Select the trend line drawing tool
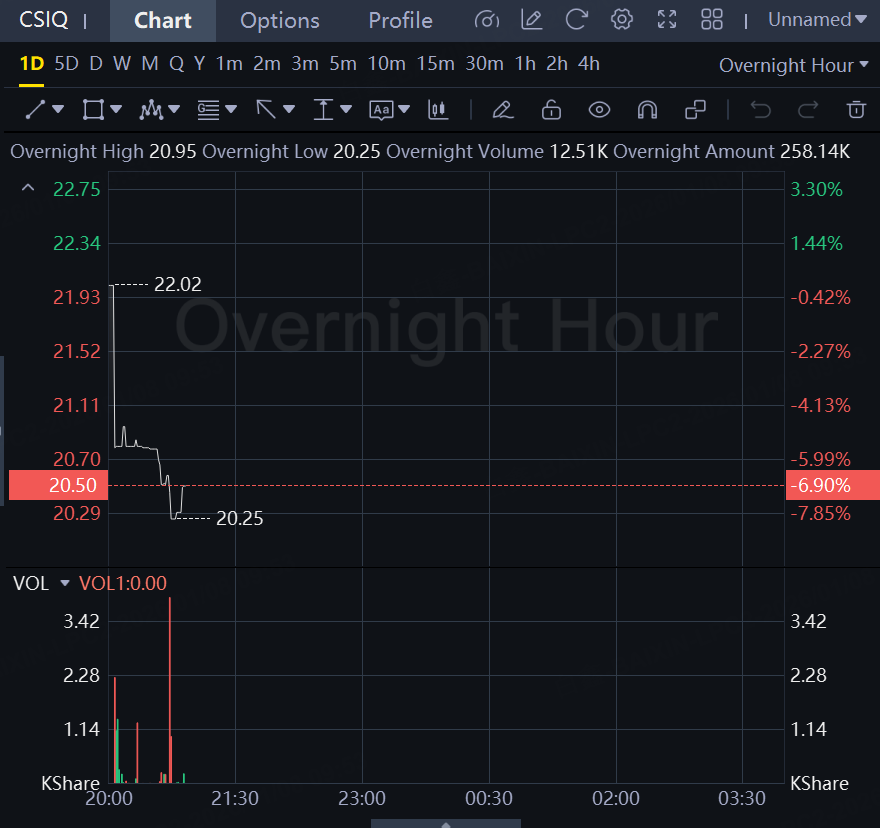The width and height of the screenshot is (880, 828). (35, 109)
